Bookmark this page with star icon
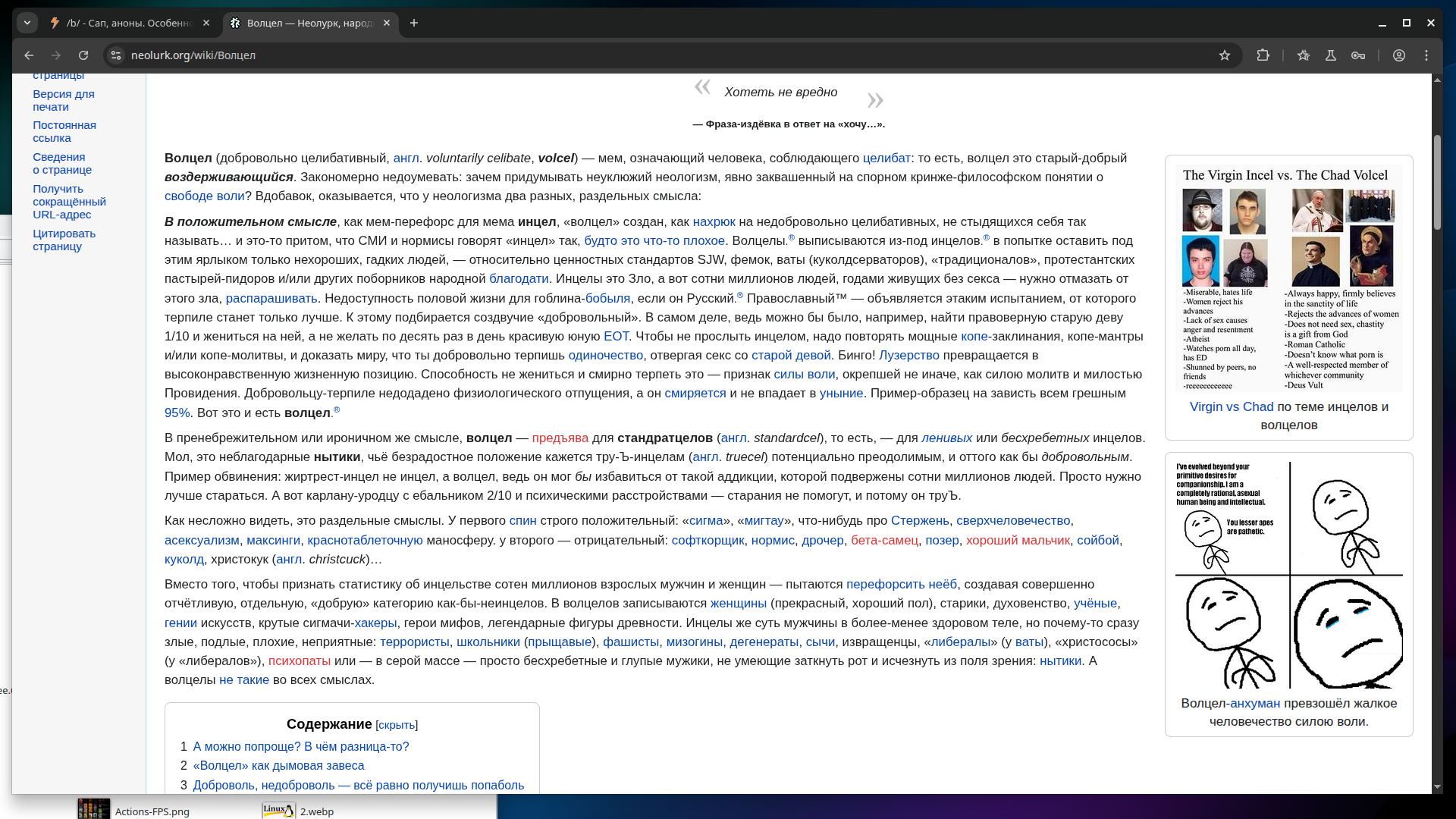The image size is (1456, 819). click(x=1224, y=55)
